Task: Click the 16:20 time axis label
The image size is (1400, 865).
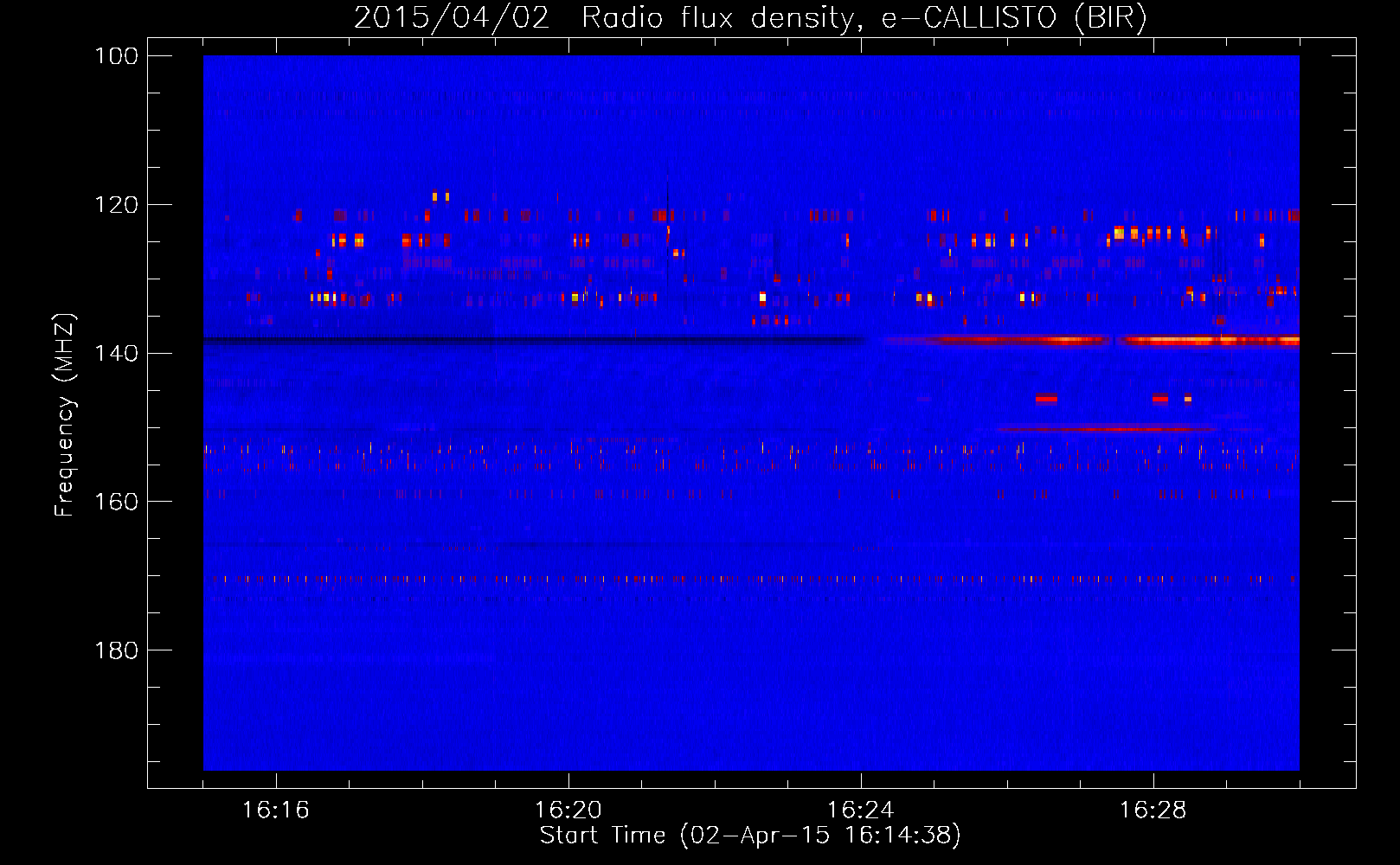Action: pos(568,810)
